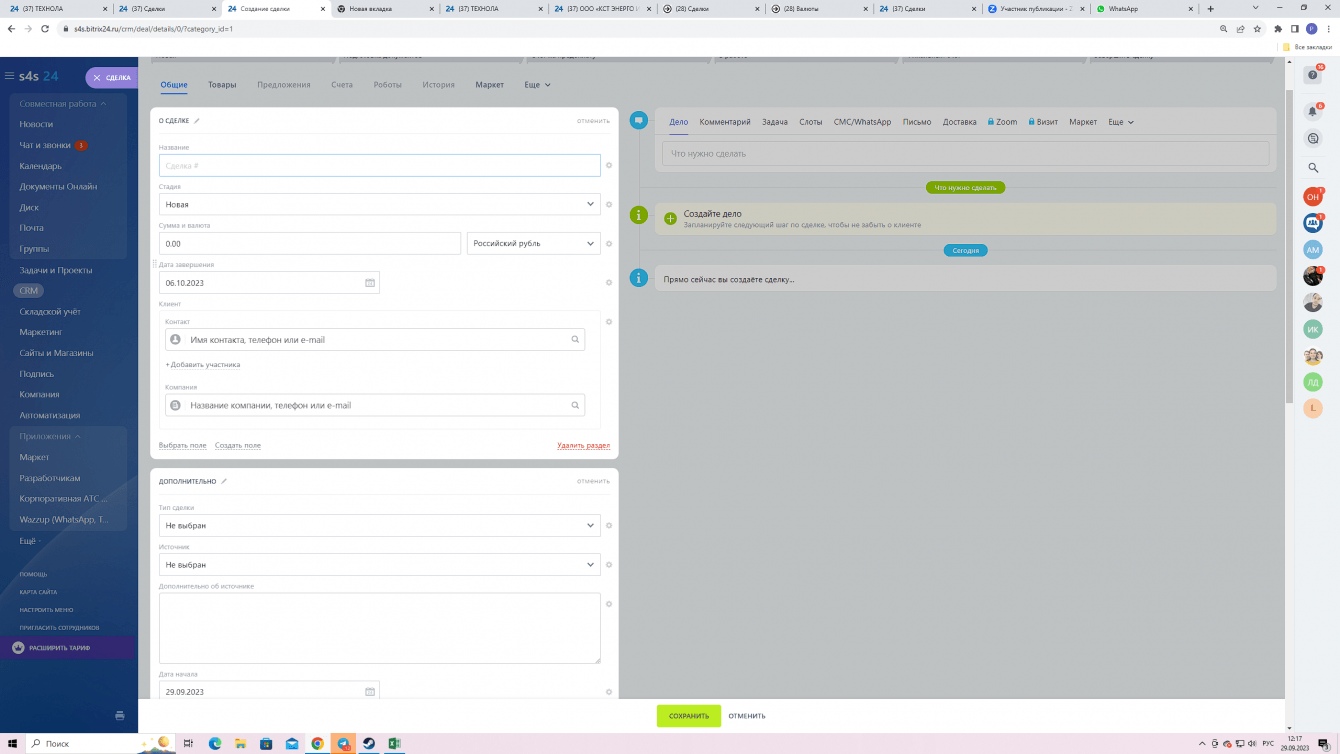Open Telegram from the Windows taskbar

click(x=343, y=744)
